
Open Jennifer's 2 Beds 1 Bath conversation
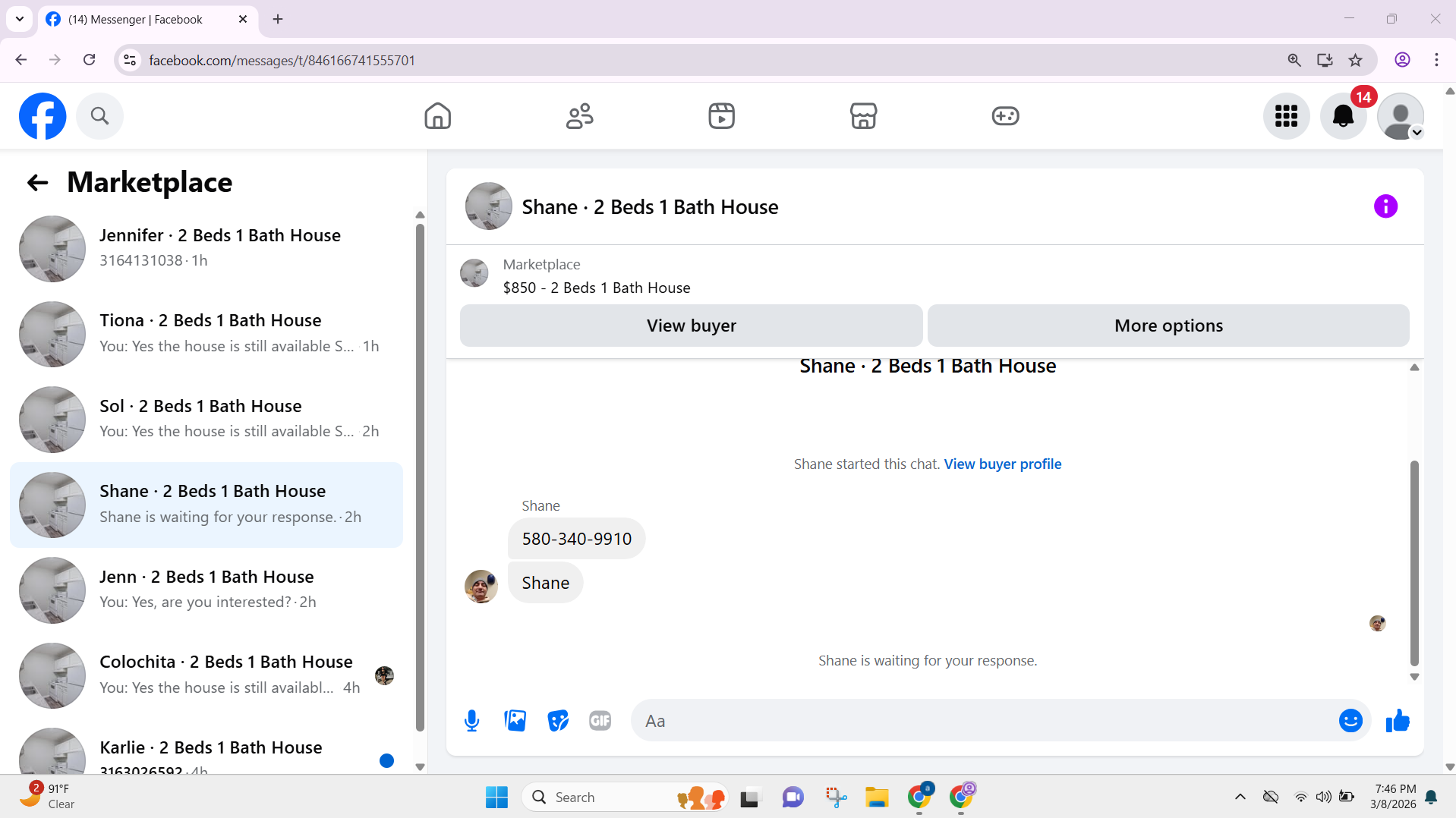(x=206, y=248)
